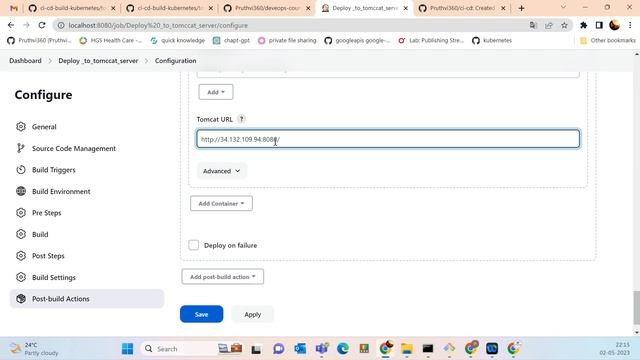Share this page using the share icon
Image resolution: width=640 pixels, height=360 pixels.
(x=549, y=25)
